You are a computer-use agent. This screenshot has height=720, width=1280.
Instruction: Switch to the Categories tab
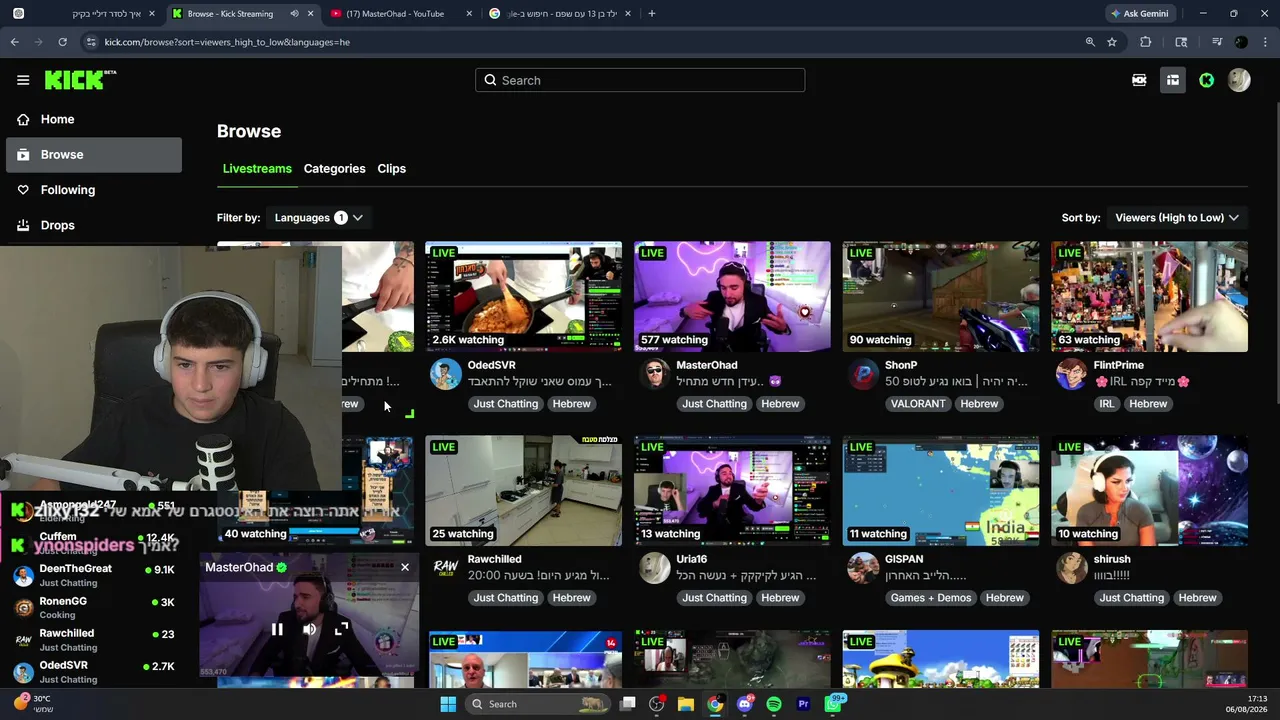pyautogui.click(x=334, y=168)
